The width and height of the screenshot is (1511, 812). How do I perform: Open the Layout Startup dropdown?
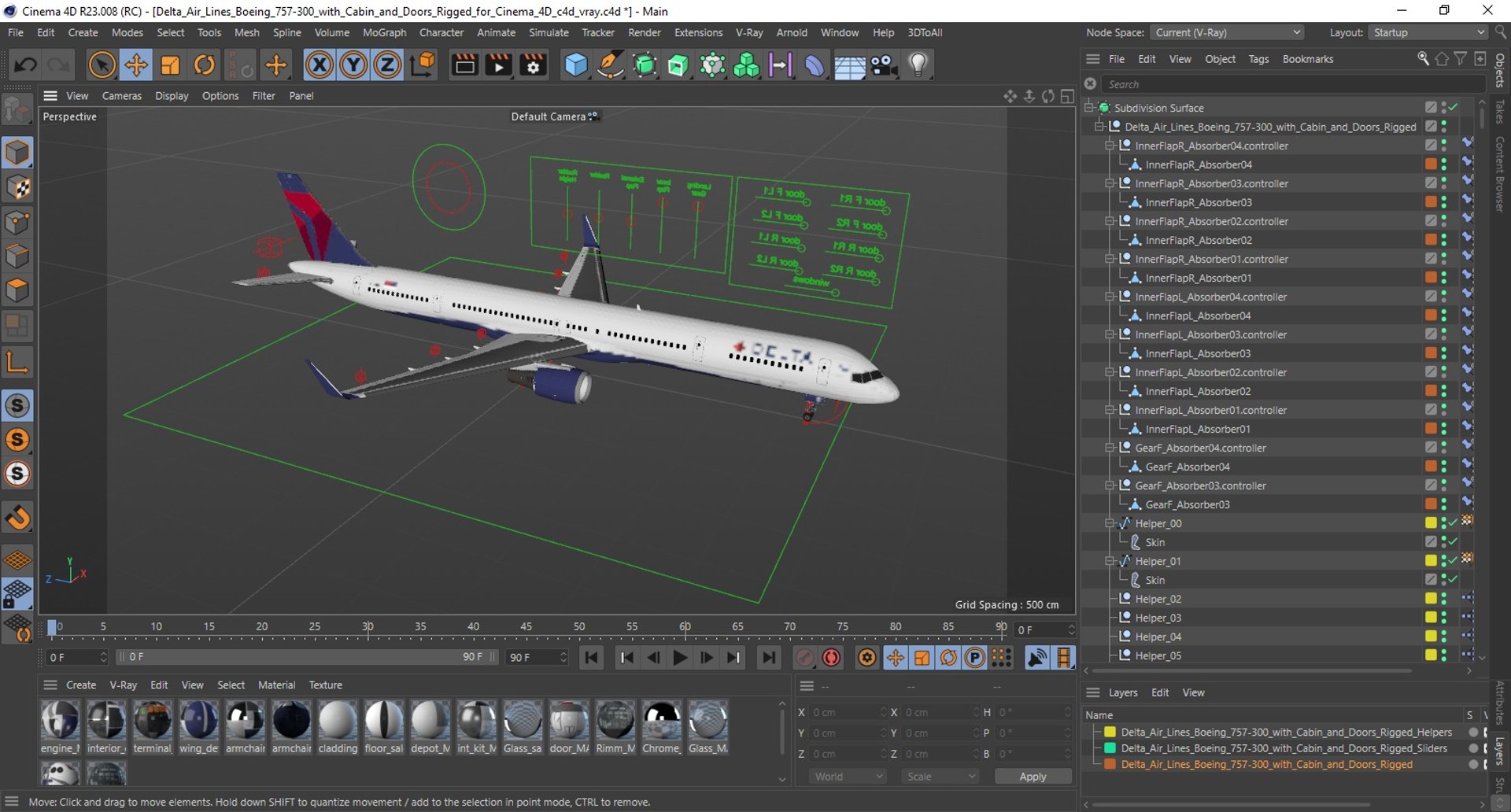coord(1428,32)
